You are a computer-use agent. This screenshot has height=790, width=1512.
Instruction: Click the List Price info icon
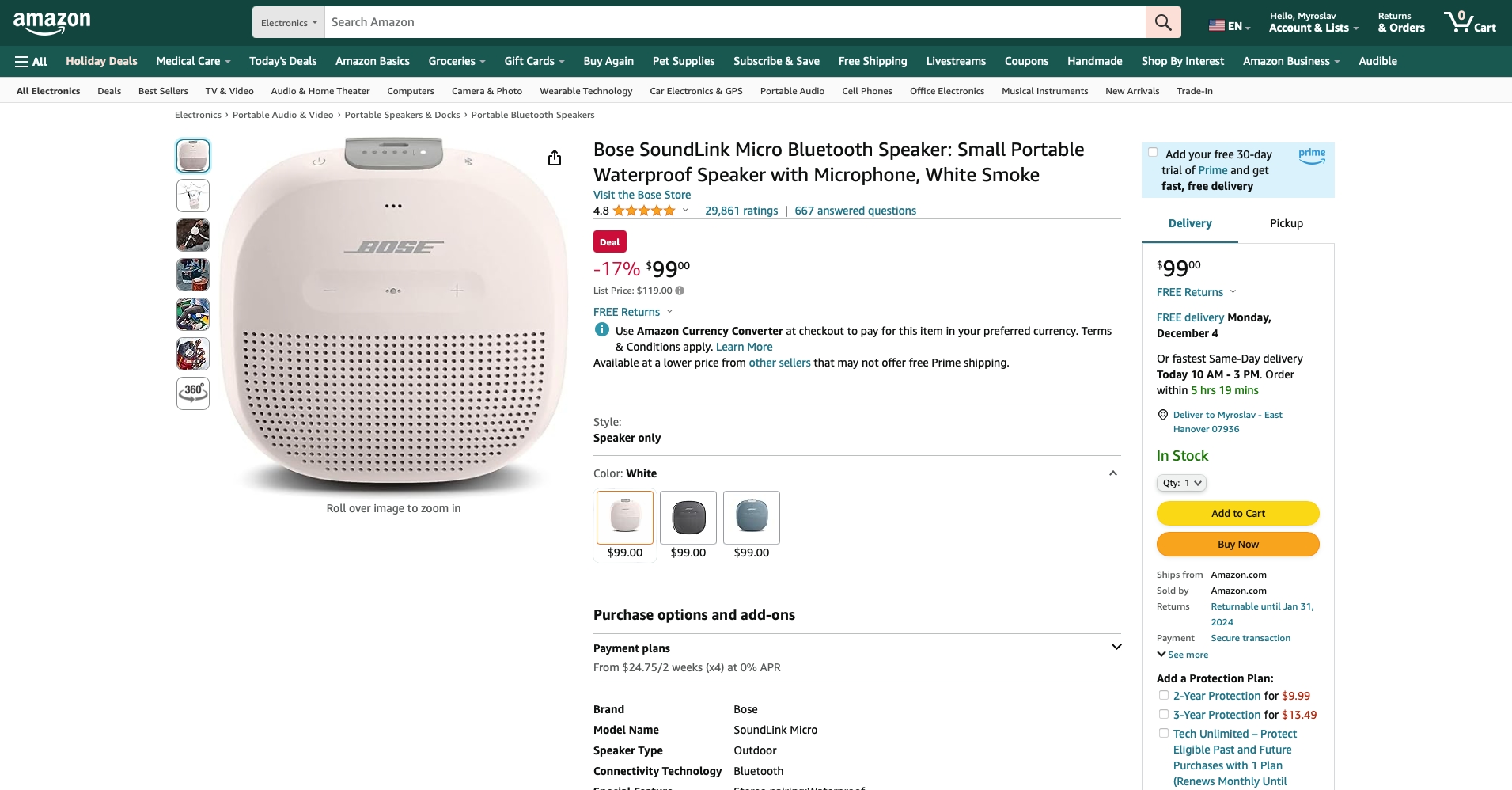click(680, 291)
